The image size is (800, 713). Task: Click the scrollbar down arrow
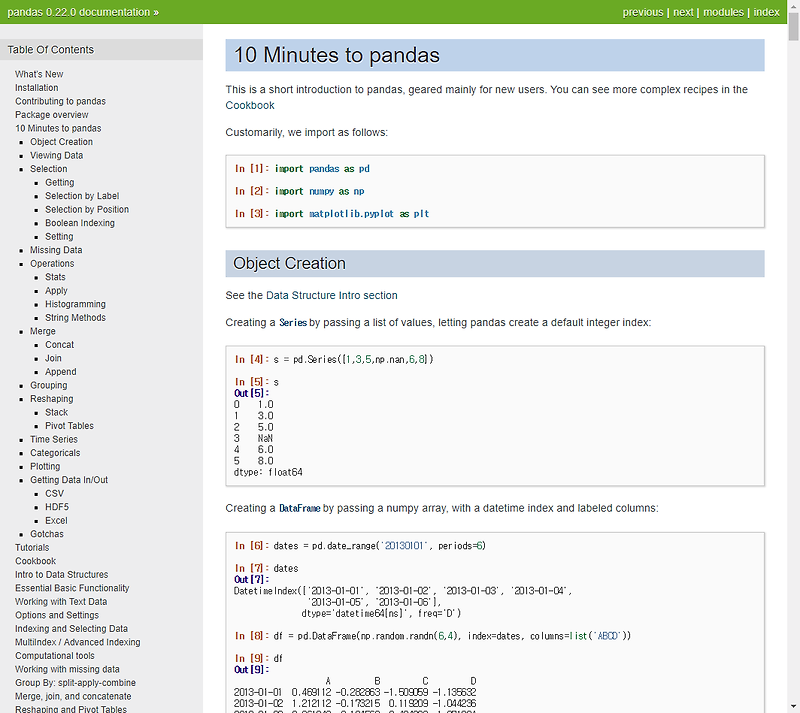(x=793, y=707)
